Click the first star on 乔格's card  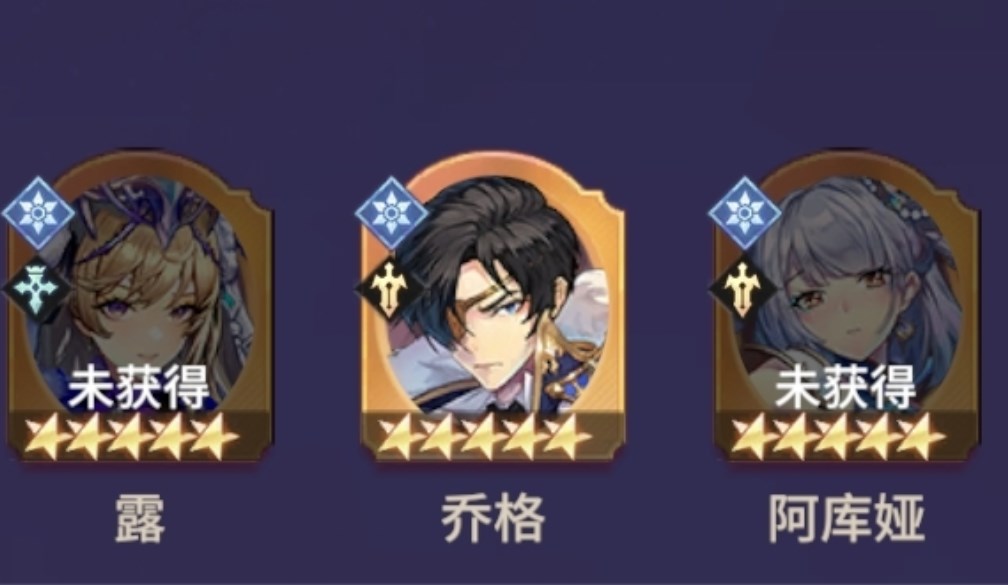(x=399, y=436)
